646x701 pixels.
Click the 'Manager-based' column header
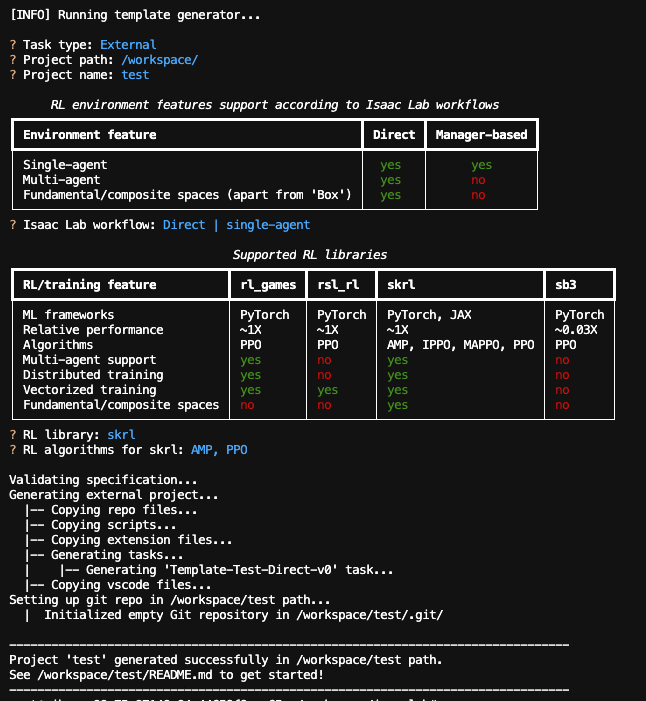481,135
